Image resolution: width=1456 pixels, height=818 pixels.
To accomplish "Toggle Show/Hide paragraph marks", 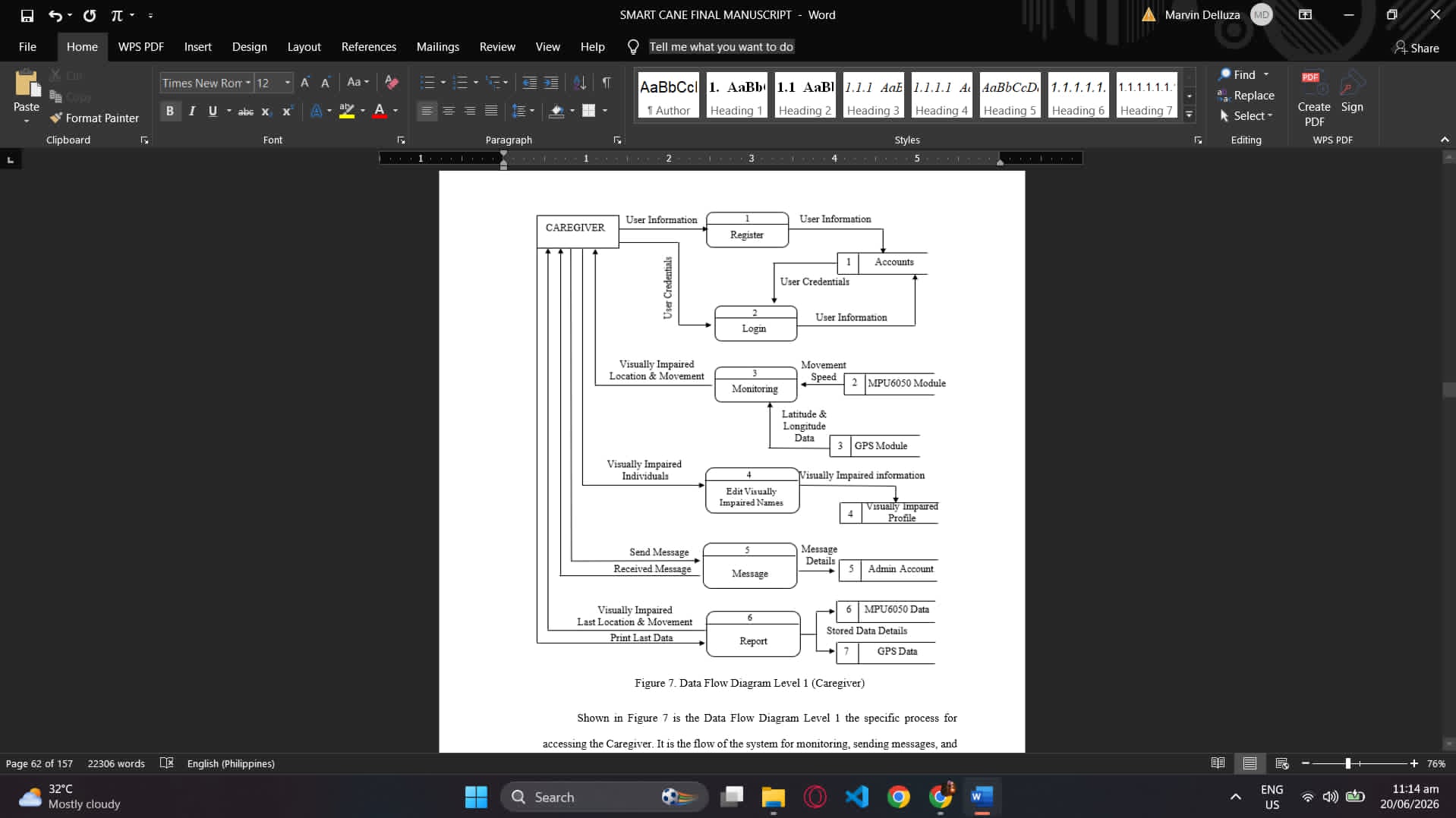I will coord(607,83).
